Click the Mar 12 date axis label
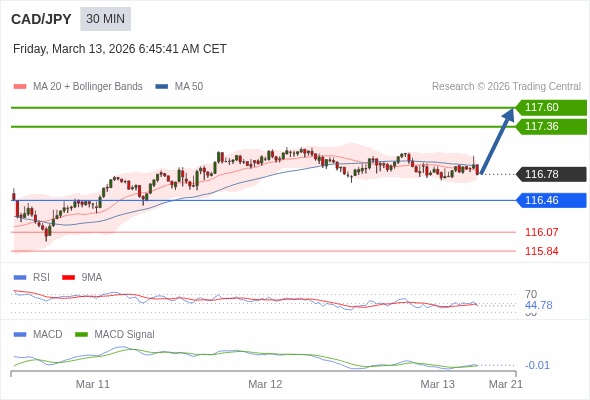 click(x=265, y=384)
